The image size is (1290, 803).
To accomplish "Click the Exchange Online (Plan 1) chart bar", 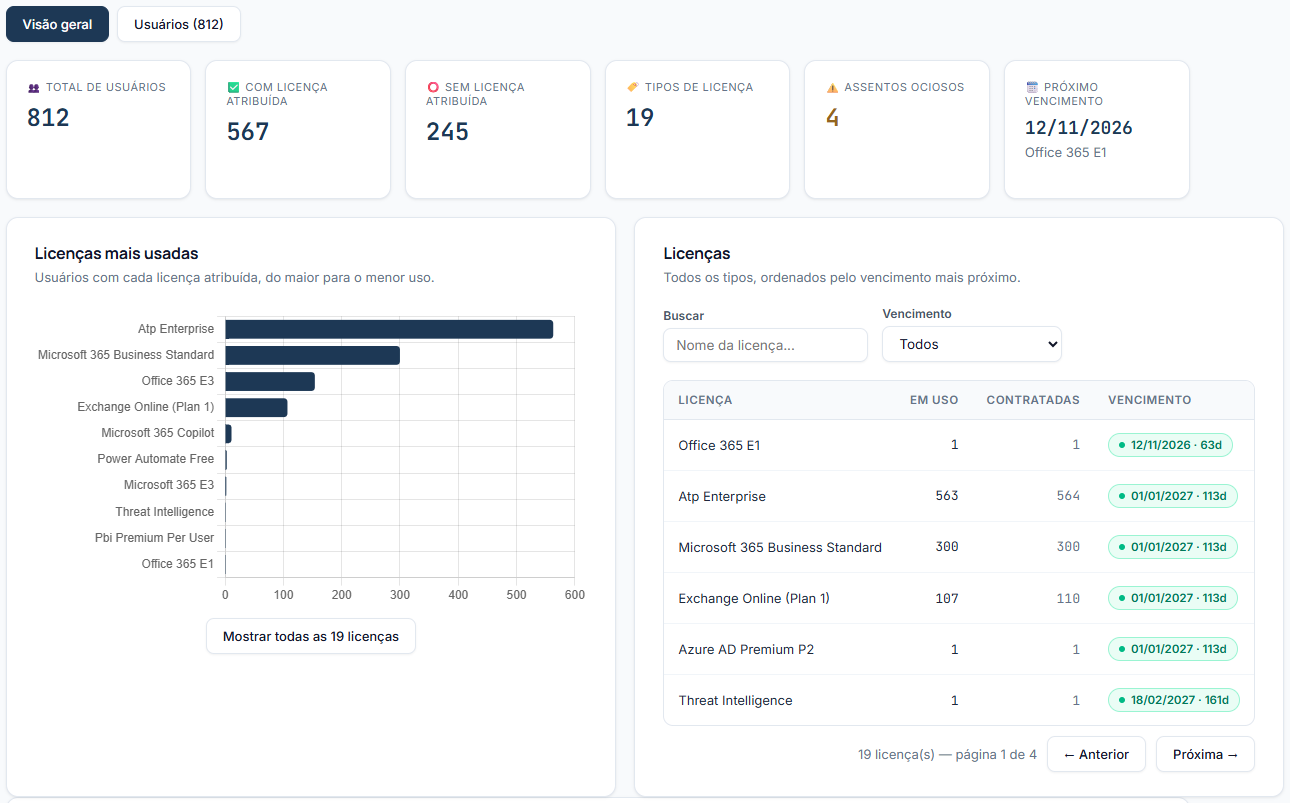I will (x=256, y=407).
